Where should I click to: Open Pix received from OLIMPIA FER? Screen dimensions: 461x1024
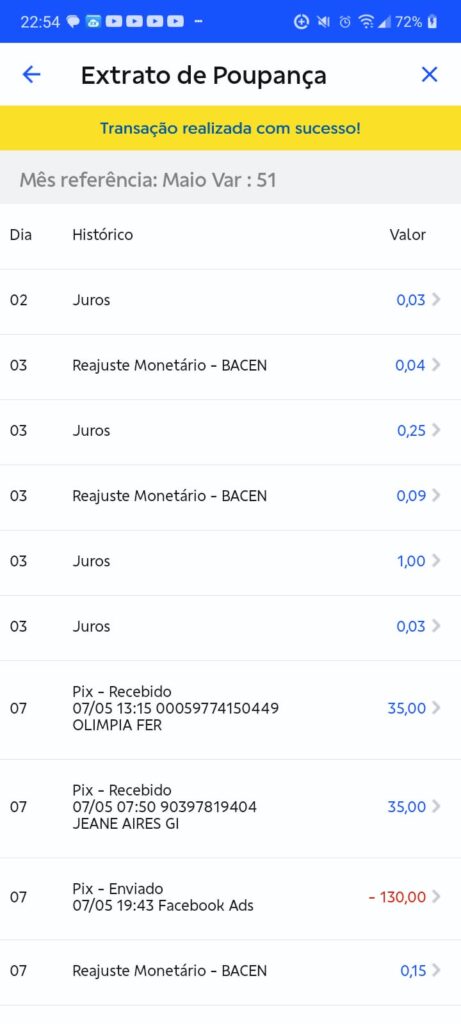click(230, 709)
